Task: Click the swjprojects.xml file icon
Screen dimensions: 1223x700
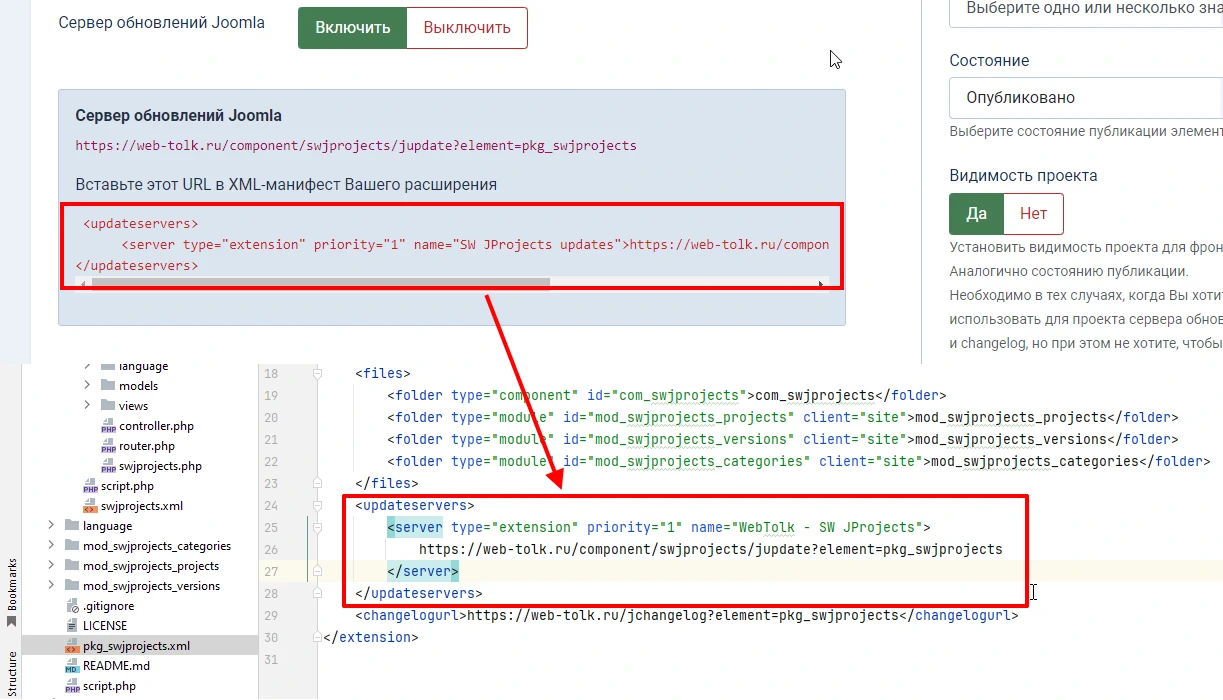Action: coord(91,506)
